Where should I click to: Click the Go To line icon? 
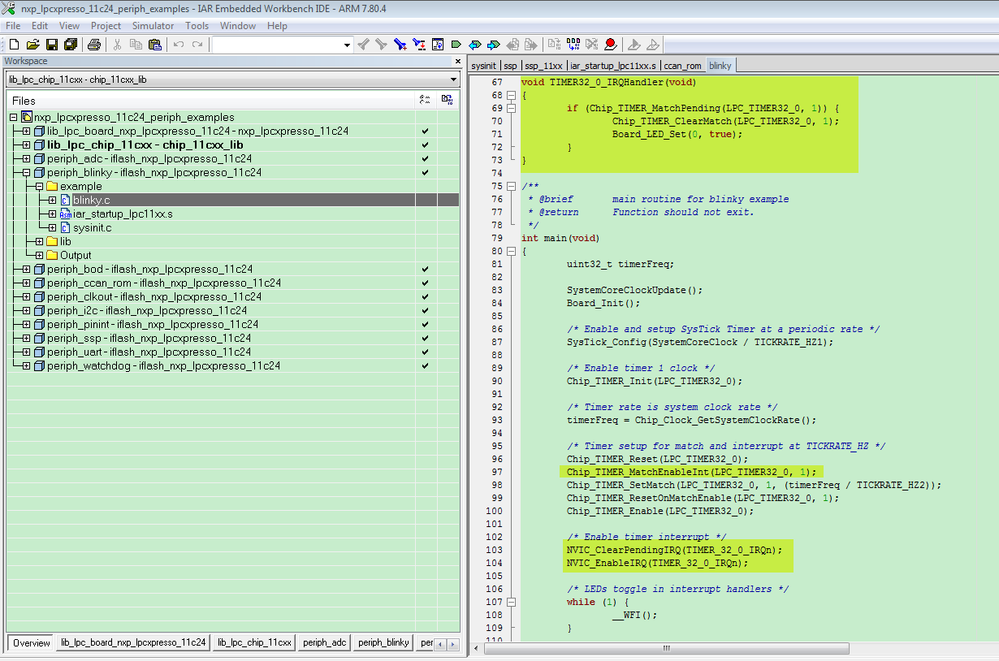pyautogui.click(x=438, y=45)
